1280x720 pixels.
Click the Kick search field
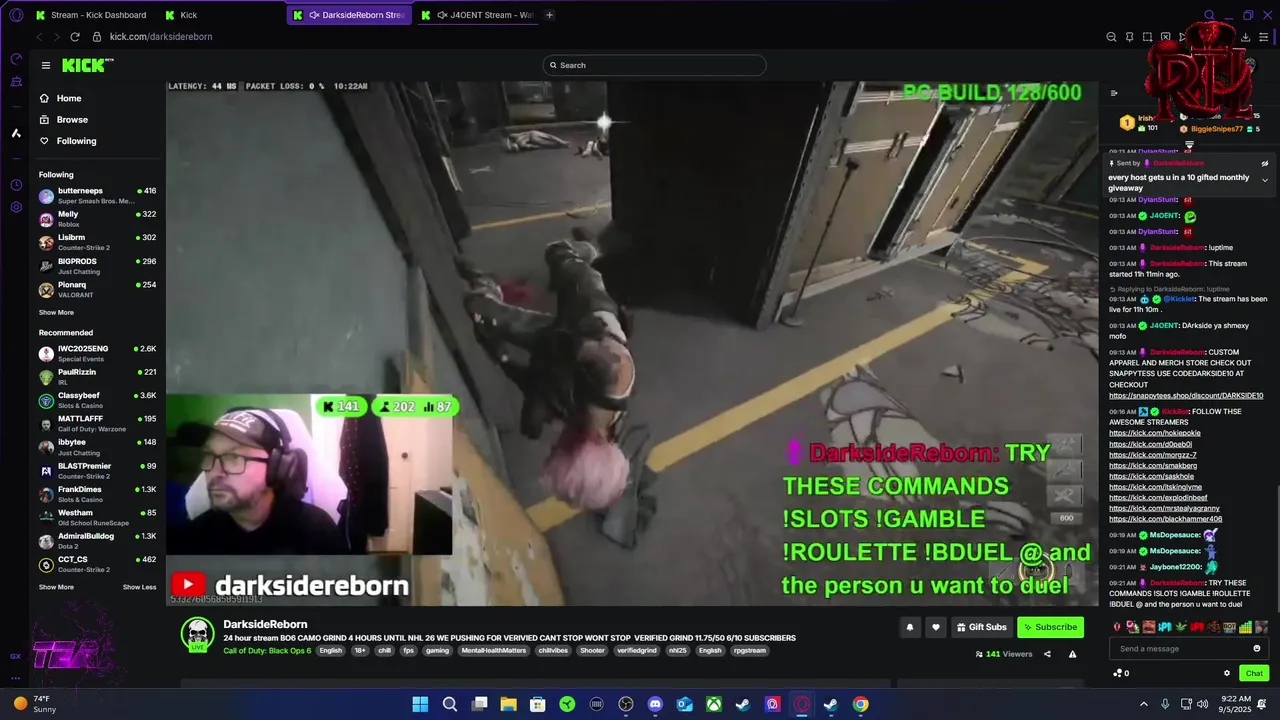point(654,65)
